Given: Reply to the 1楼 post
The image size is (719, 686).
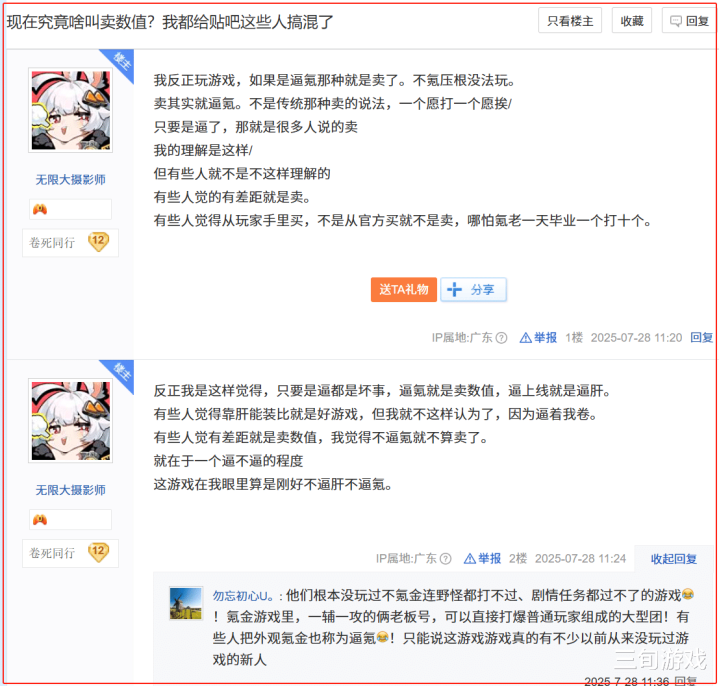Looking at the screenshot, I should pyautogui.click(x=702, y=338).
